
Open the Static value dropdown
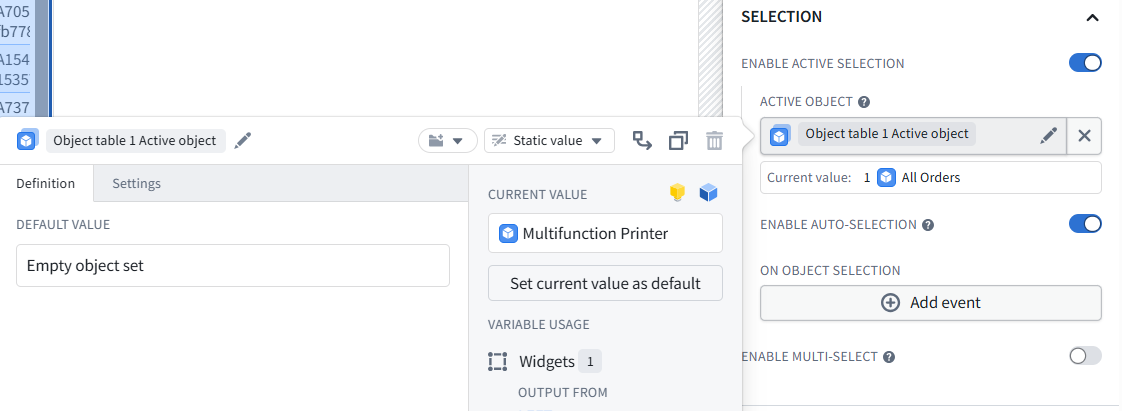[x=549, y=140]
